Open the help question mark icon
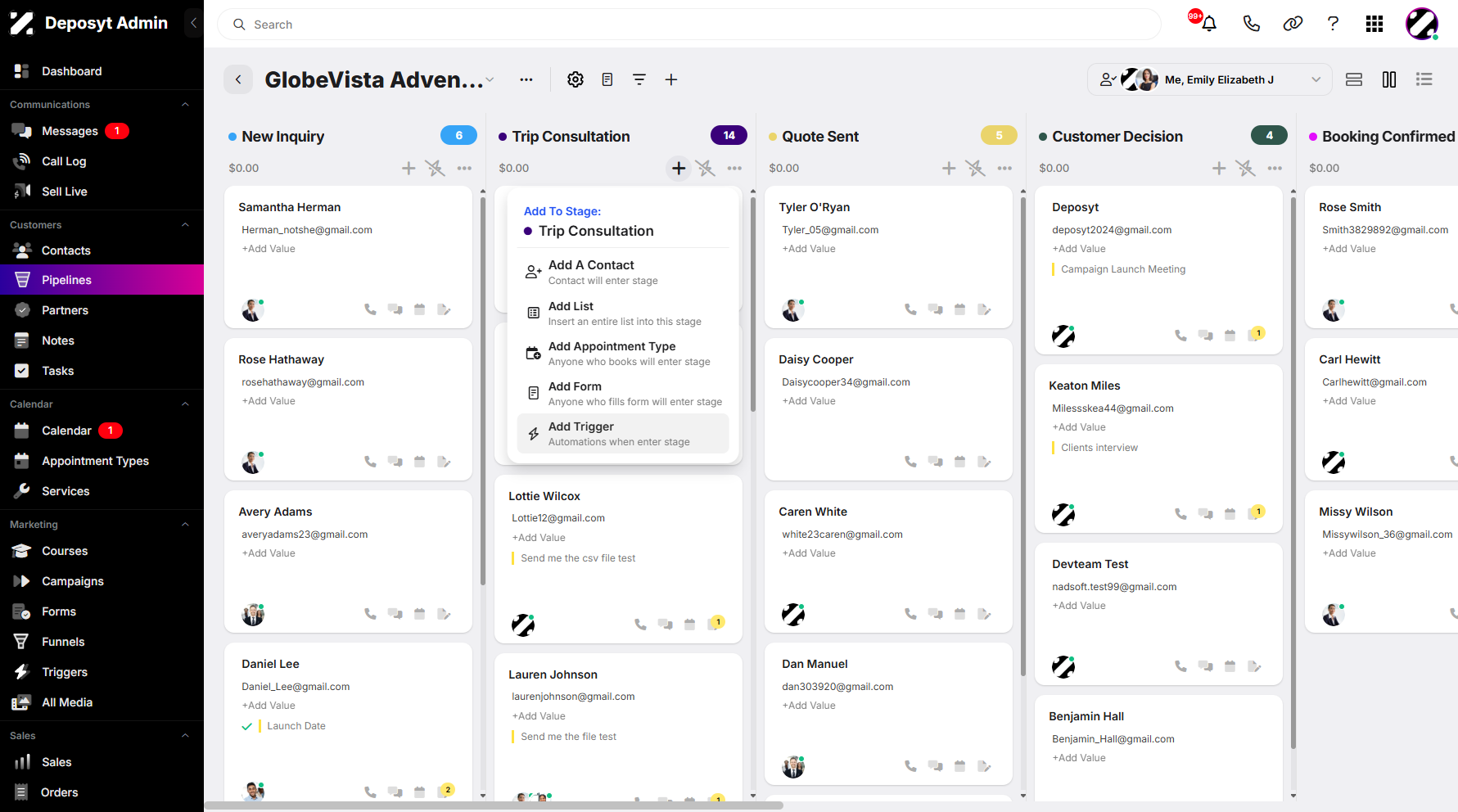This screenshot has height=812, width=1458. point(1333,24)
